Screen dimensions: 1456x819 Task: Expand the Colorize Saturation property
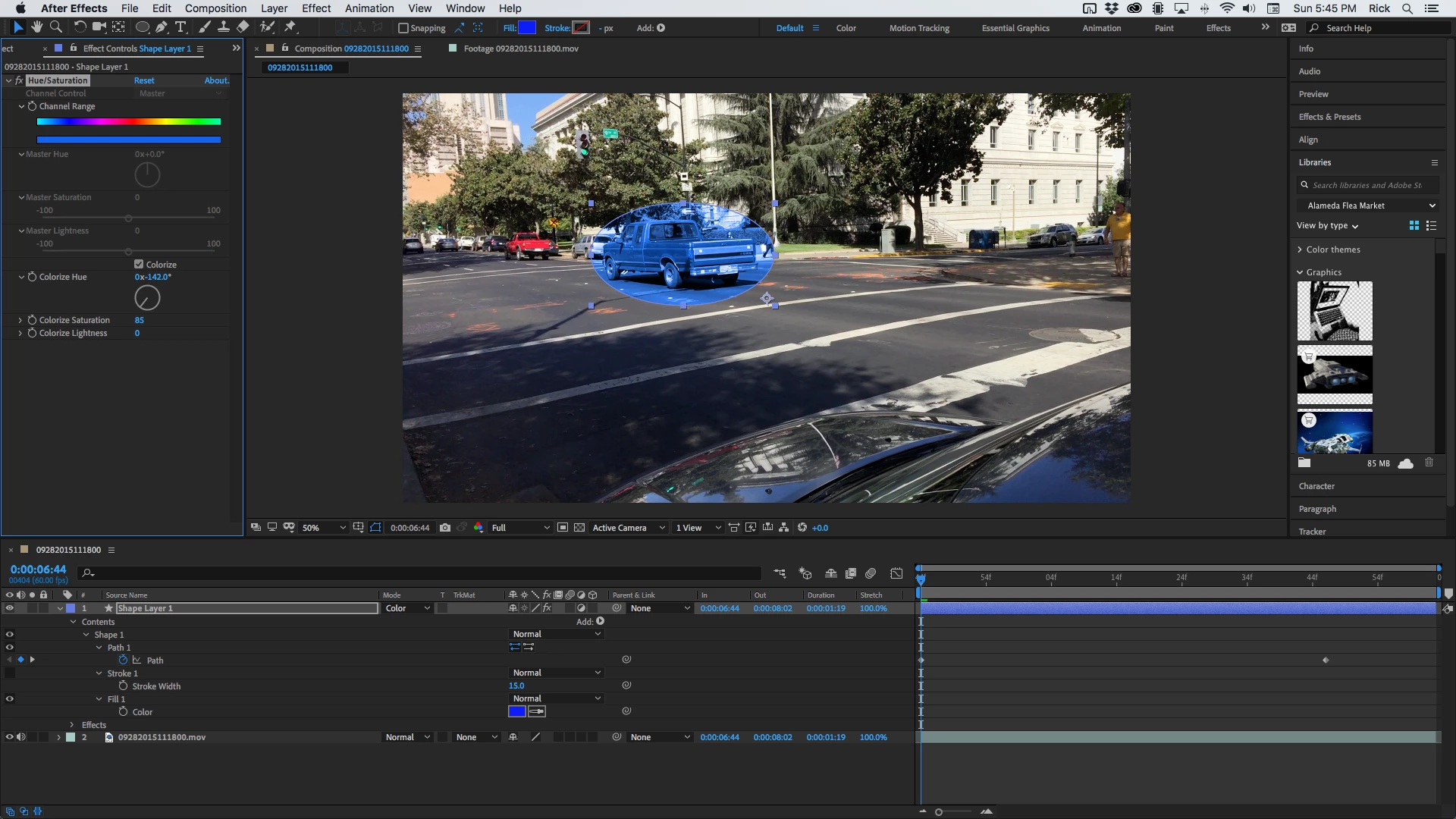tap(20, 320)
